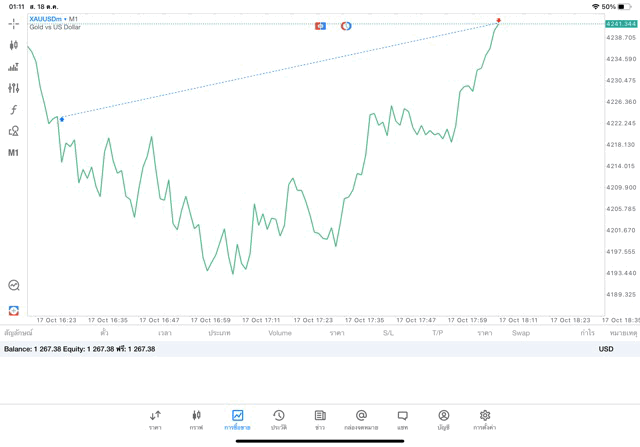Tap the circular chart icon at left bottom
The image size is (640, 447).
(x=14, y=286)
